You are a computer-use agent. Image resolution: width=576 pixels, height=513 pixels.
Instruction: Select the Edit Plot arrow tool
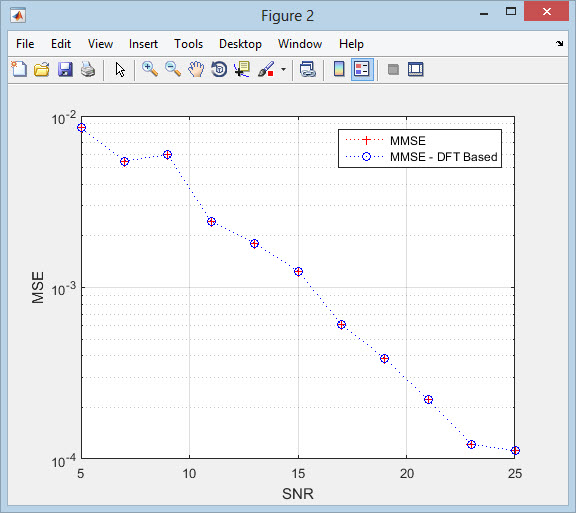point(120,69)
